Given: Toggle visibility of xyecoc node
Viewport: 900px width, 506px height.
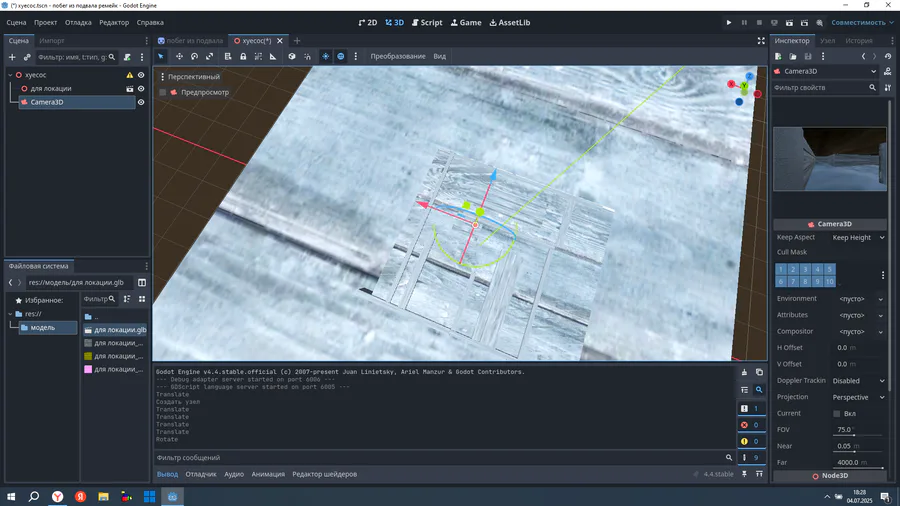Looking at the screenshot, I should [141, 75].
